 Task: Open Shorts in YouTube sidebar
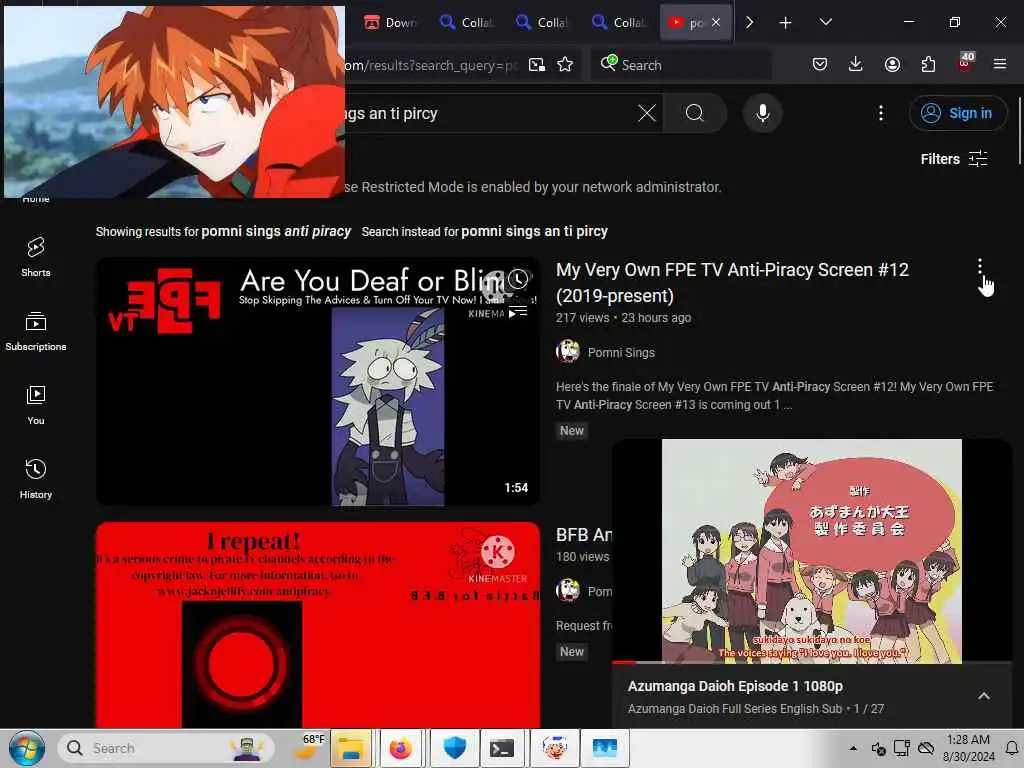click(x=35, y=257)
